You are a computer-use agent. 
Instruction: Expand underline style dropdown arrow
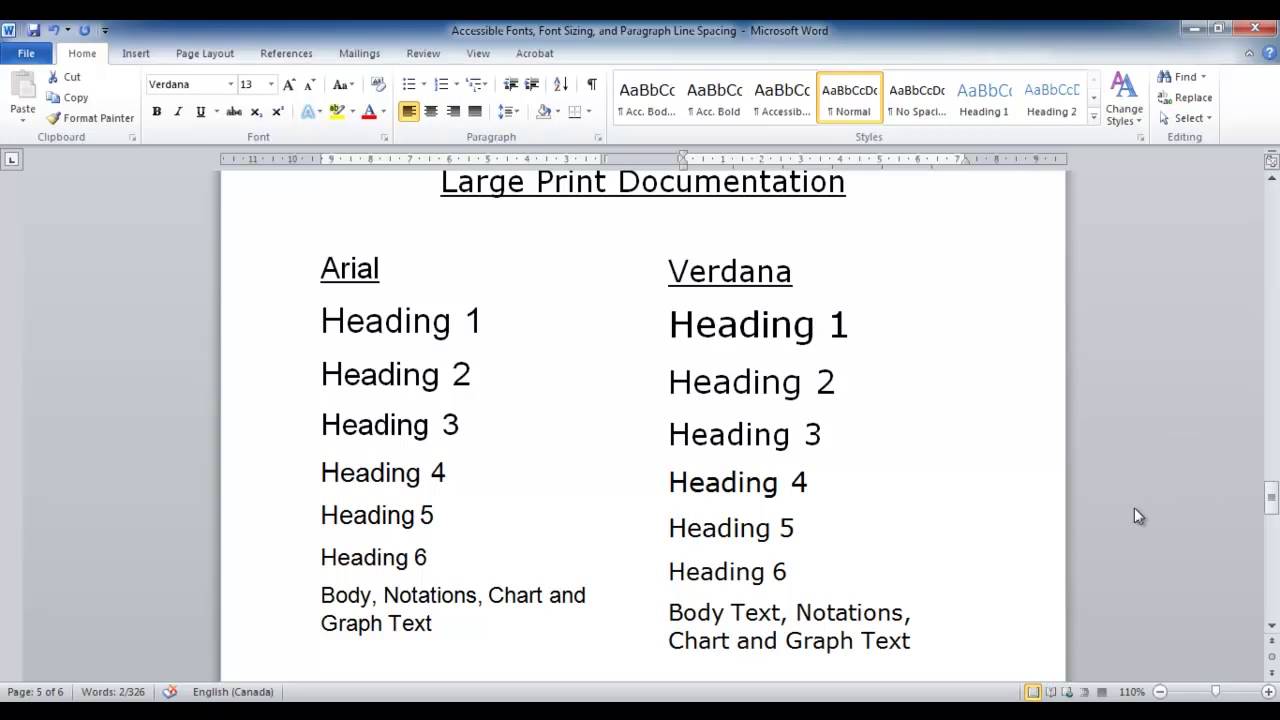216,112
